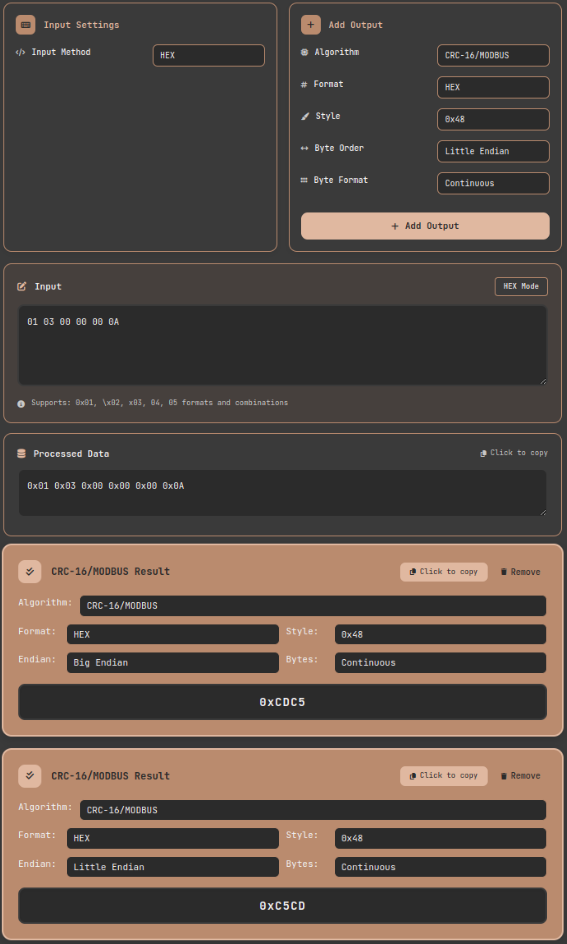Click the HEX Mode badge

click(521, 287)
